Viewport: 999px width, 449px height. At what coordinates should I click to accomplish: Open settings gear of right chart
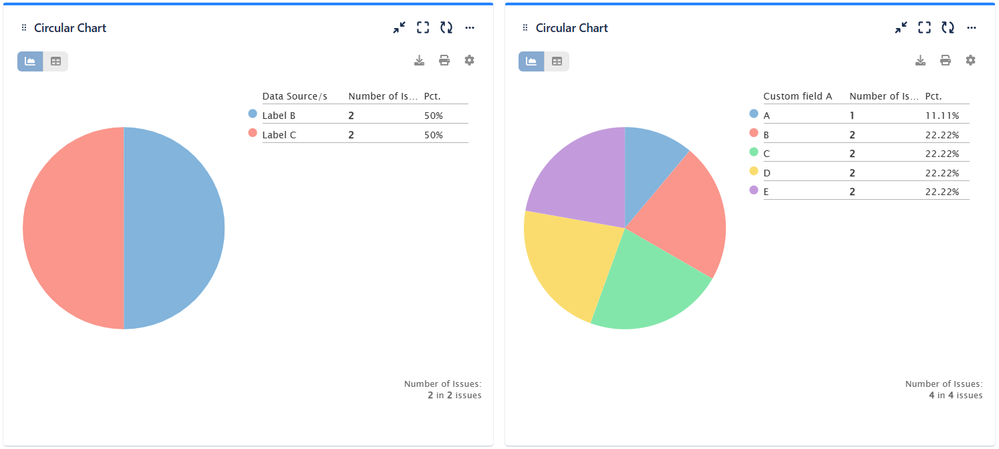(970, 61)
